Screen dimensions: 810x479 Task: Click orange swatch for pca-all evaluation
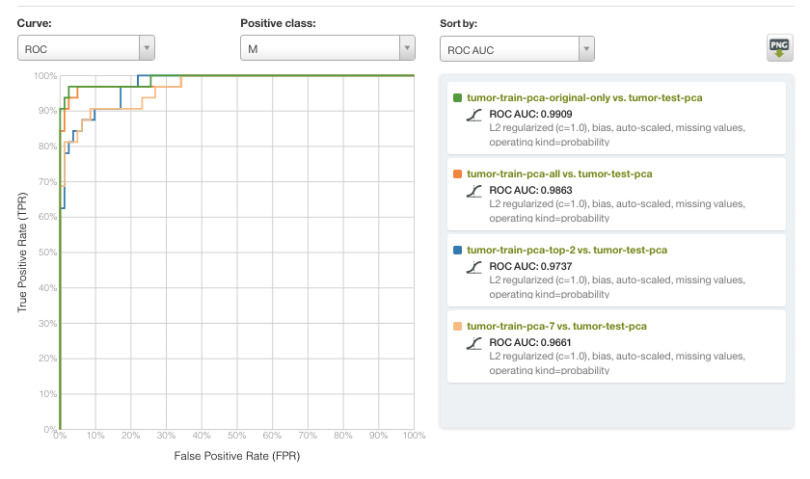pyautogui.click(x=458, y=174)
